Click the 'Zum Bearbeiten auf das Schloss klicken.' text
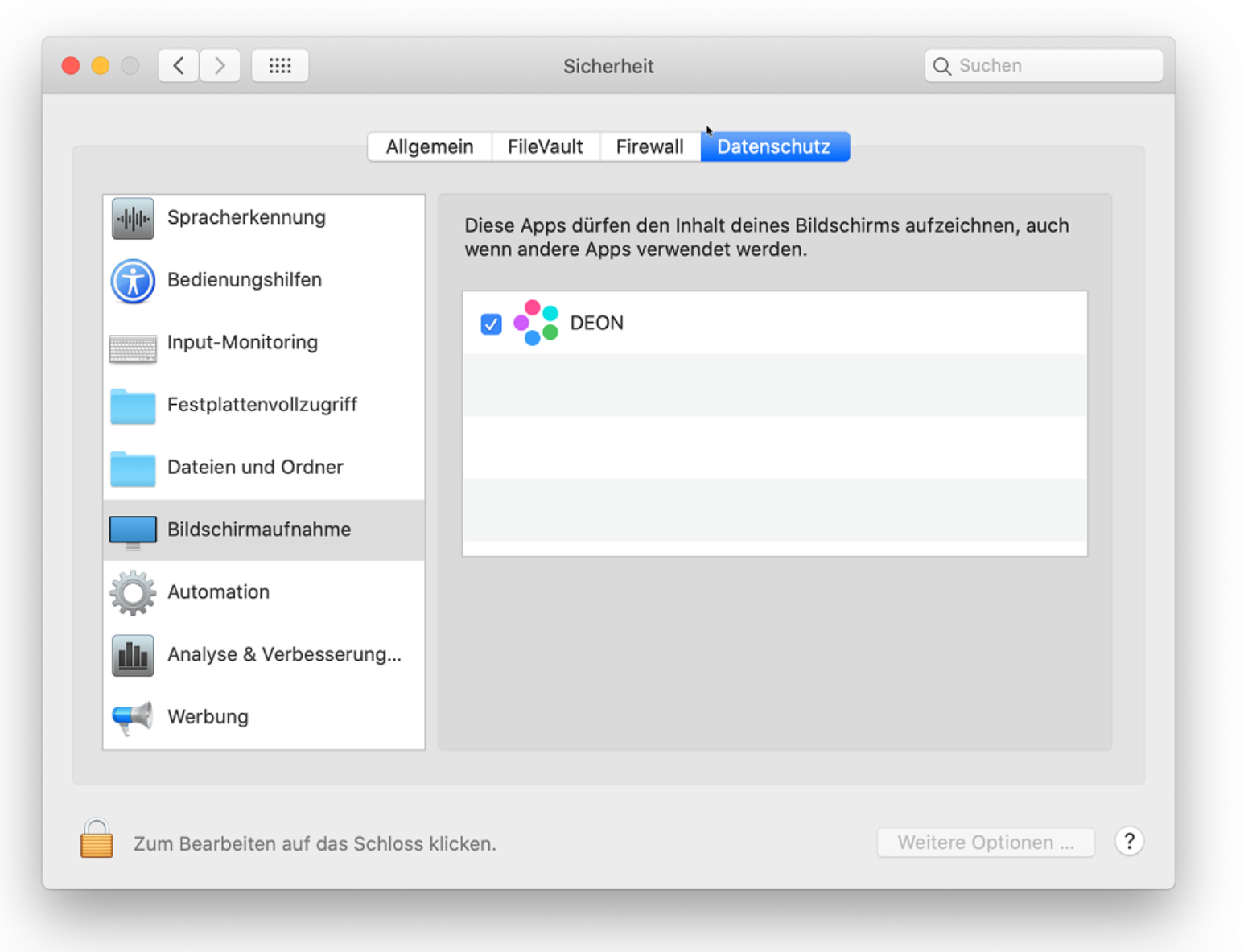The height and width of the screenshot is (952, 1244). pos(315,843)
